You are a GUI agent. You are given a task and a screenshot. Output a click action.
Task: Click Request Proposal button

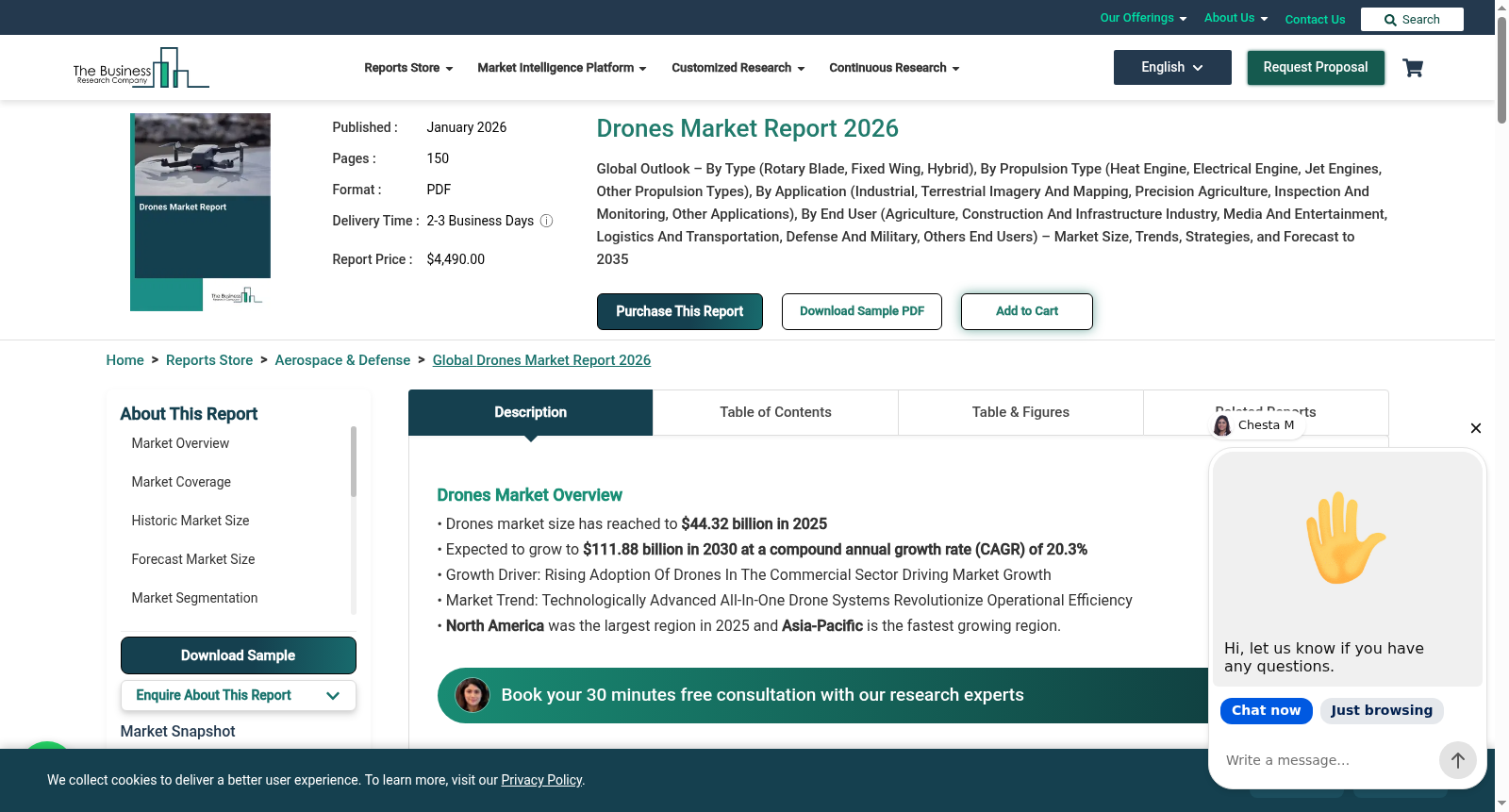(1316, 68)
